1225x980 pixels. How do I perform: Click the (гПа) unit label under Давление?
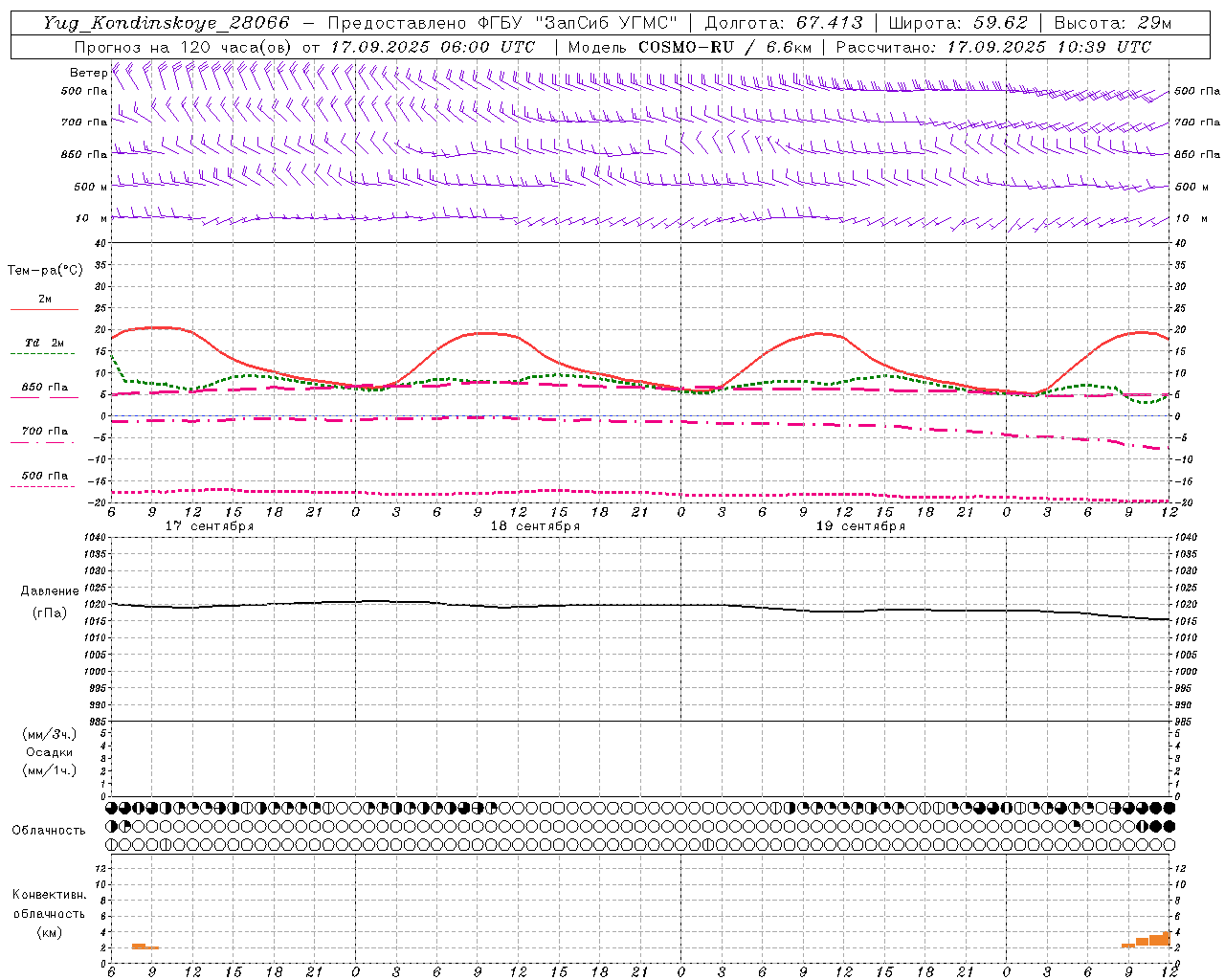coord(50,612)
